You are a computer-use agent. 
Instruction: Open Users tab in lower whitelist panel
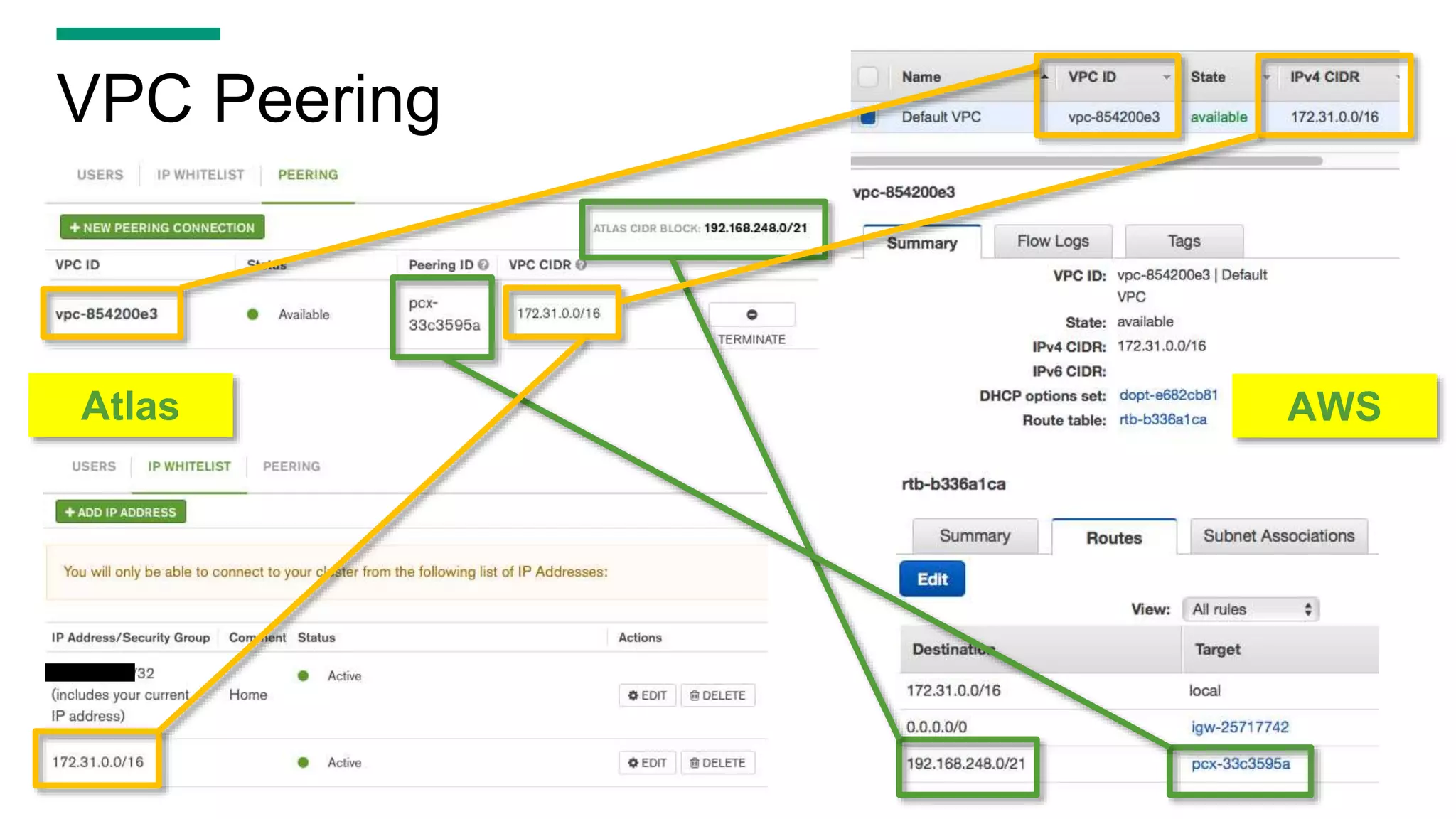click(94, 466)
